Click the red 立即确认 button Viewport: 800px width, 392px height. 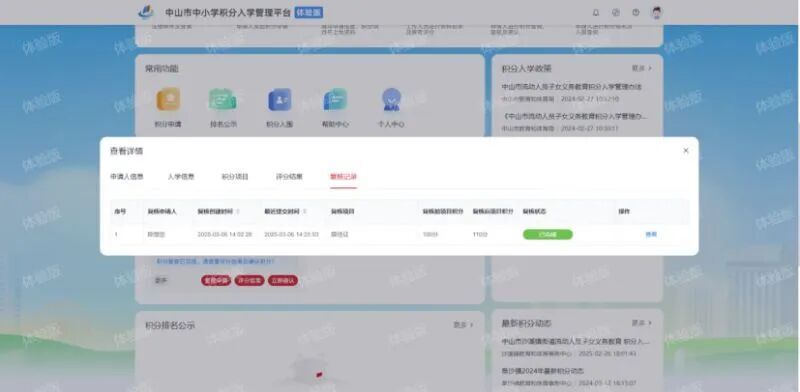pyautogui.click(x=283, y=280)
